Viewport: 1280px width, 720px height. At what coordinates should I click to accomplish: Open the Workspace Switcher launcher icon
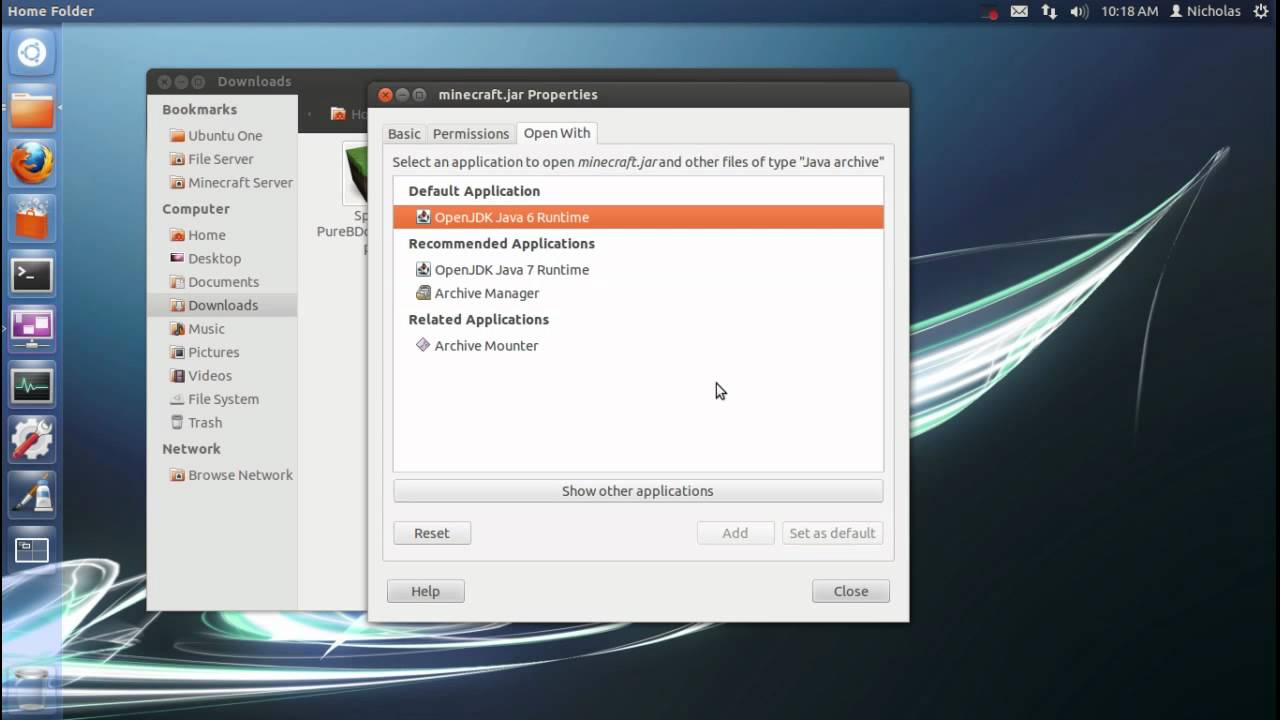pos(31,550)
